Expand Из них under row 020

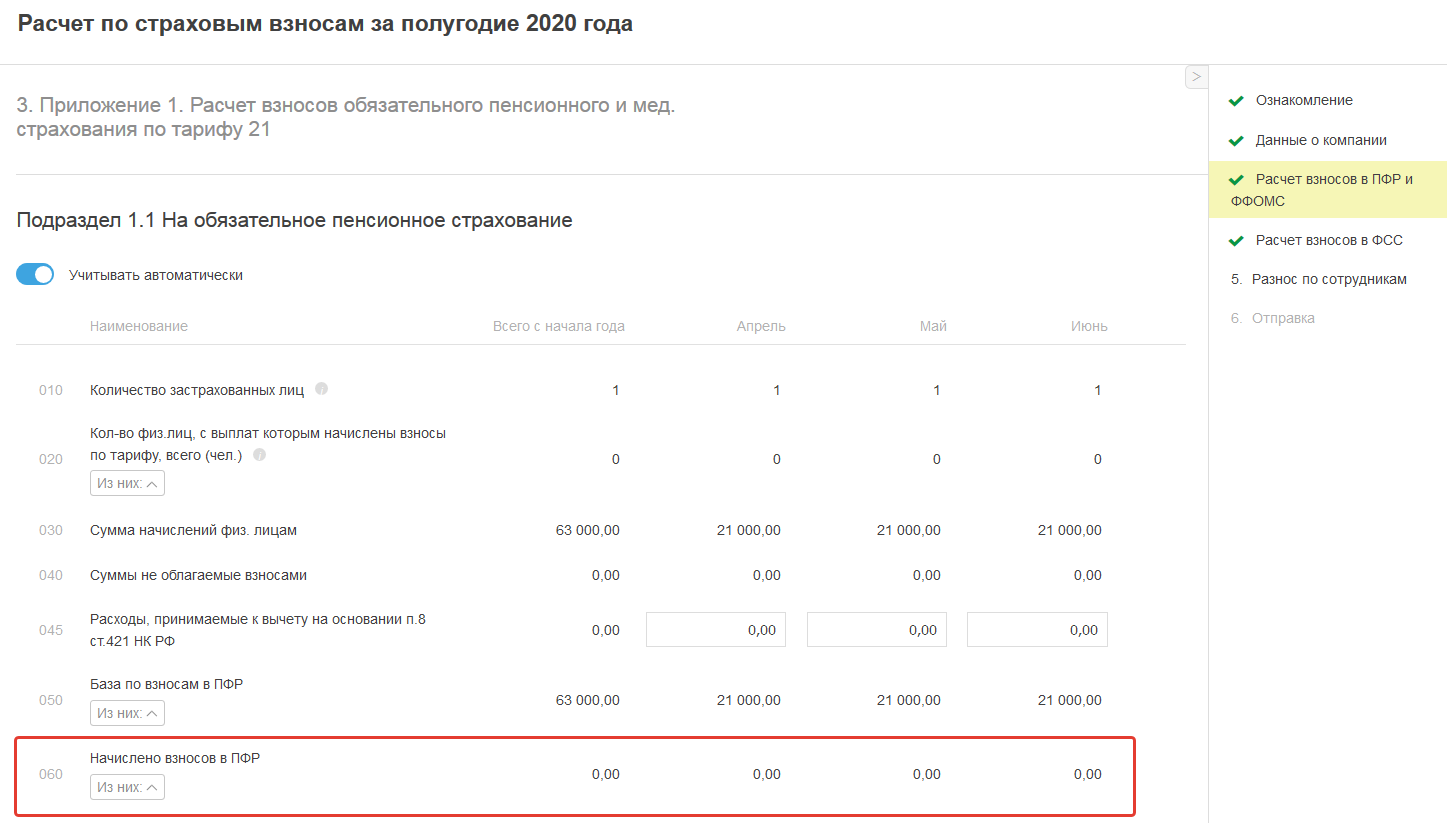click(x=127, y=484)
